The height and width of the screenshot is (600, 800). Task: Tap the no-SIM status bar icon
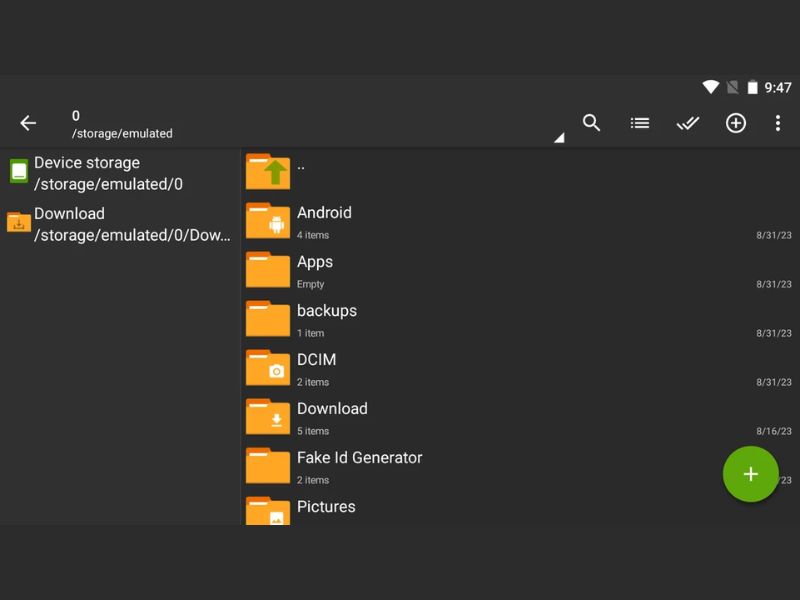tap(733, 87)
